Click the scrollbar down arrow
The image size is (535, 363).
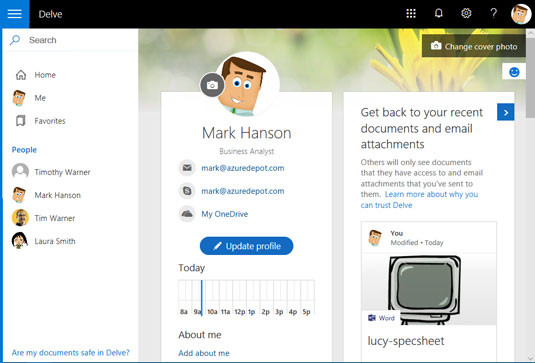531,359
